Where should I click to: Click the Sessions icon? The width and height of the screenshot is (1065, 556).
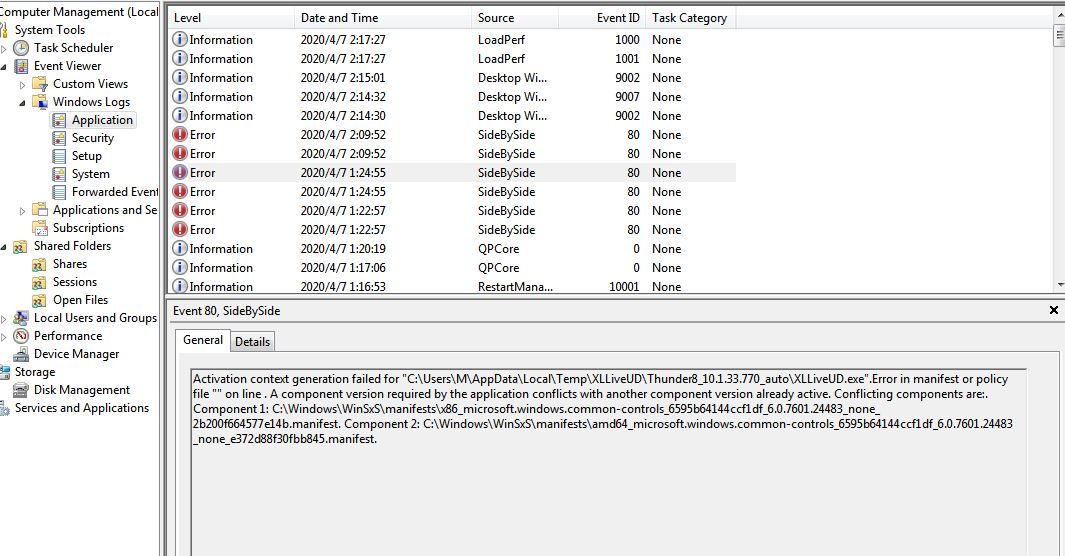(40, 282)
